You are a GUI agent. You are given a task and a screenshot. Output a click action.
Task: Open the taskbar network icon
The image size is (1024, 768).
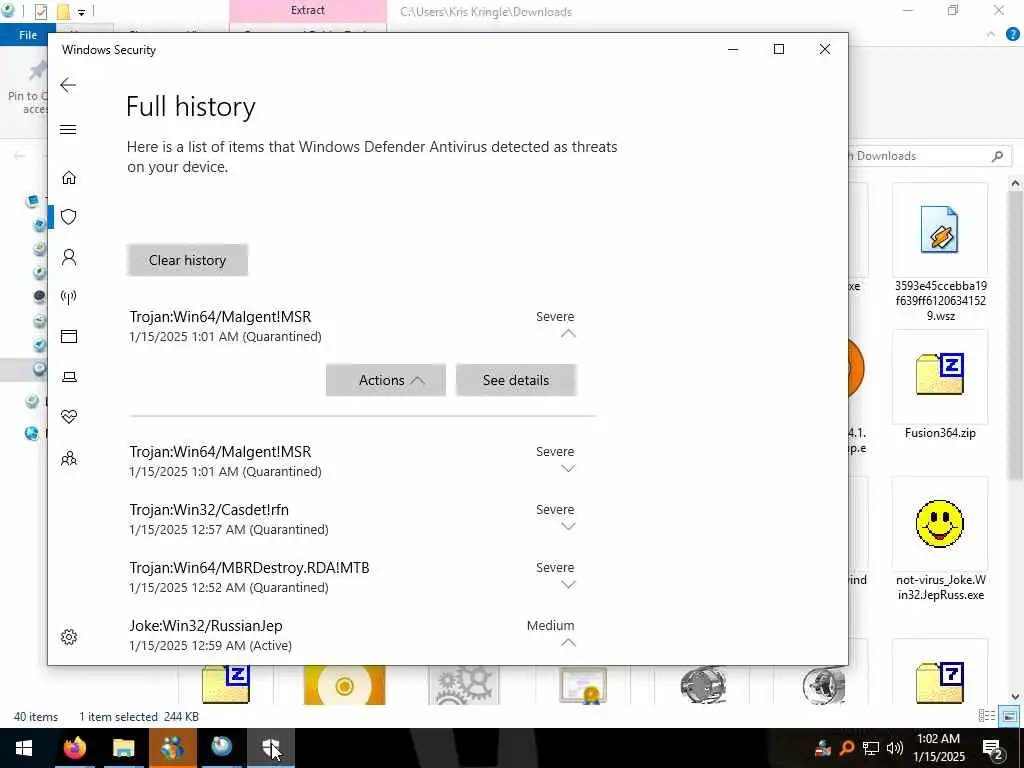(x=871, y=748)
